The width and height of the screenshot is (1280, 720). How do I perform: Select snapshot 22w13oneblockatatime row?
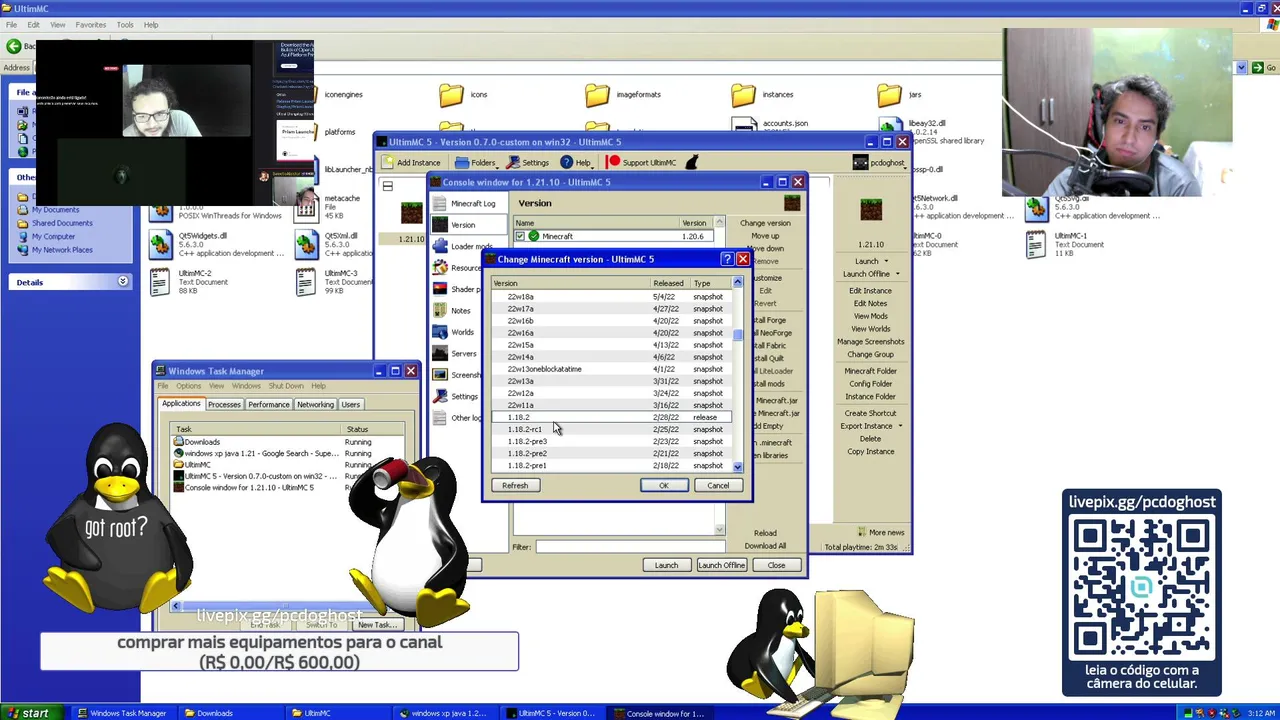(x=611, y=369)
